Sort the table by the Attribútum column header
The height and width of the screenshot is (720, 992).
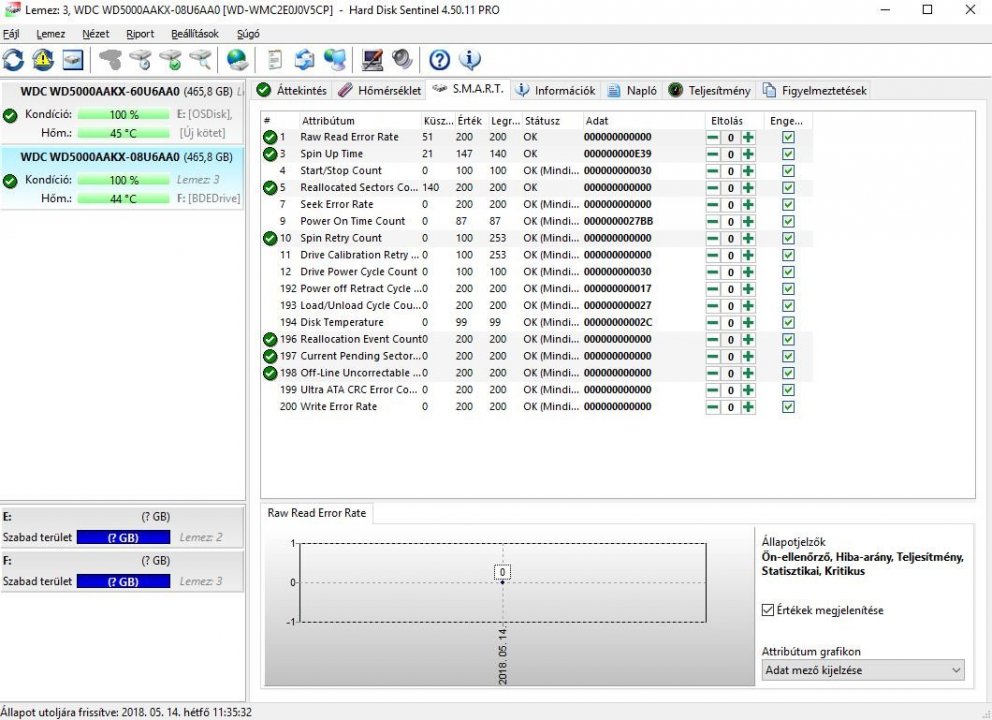(x=359, y=121)
